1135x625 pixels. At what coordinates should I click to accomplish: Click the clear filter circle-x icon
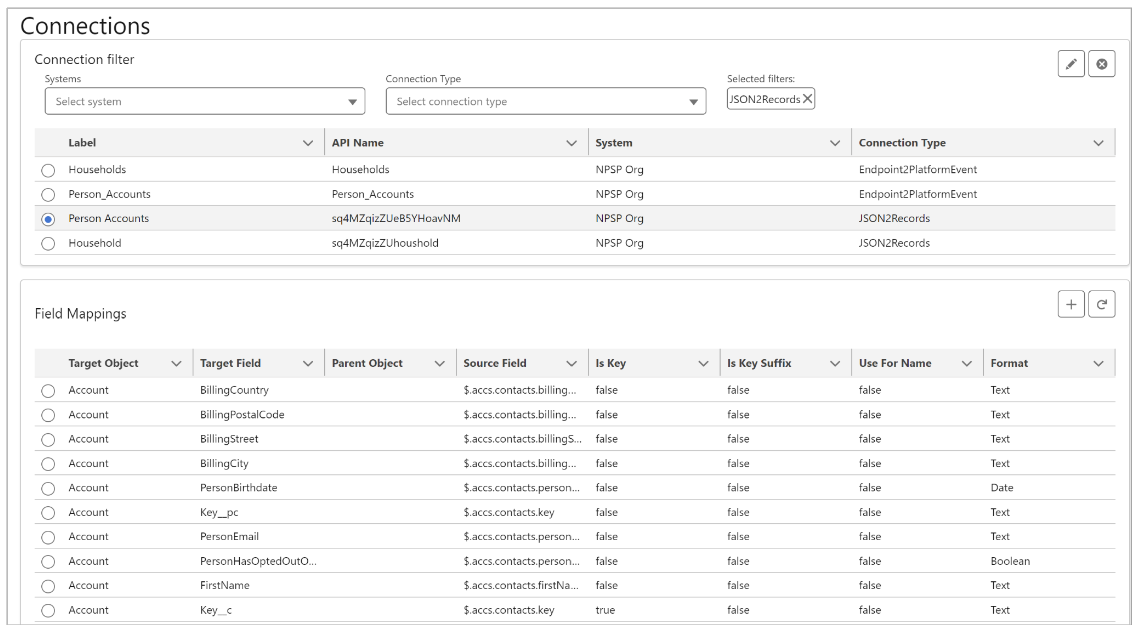[x=1100, y=64]
